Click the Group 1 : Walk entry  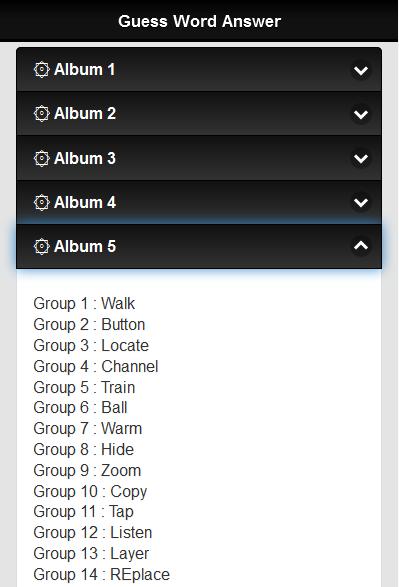(x=84, y=304)
